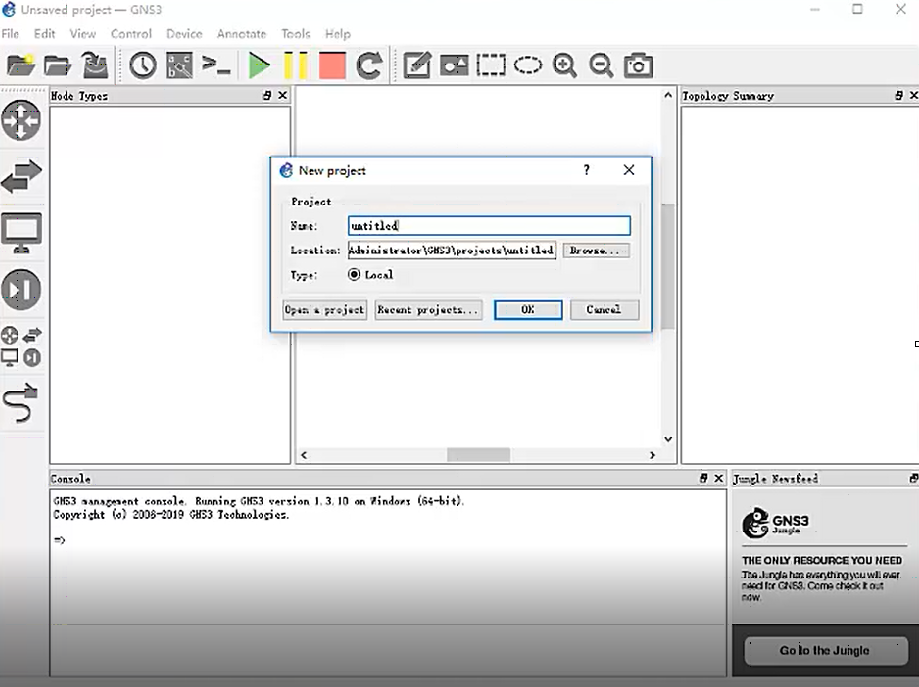Click the project Location path field
Image resolution: width=919 pixels, height=687 pixels.
(x=452, y=250)
